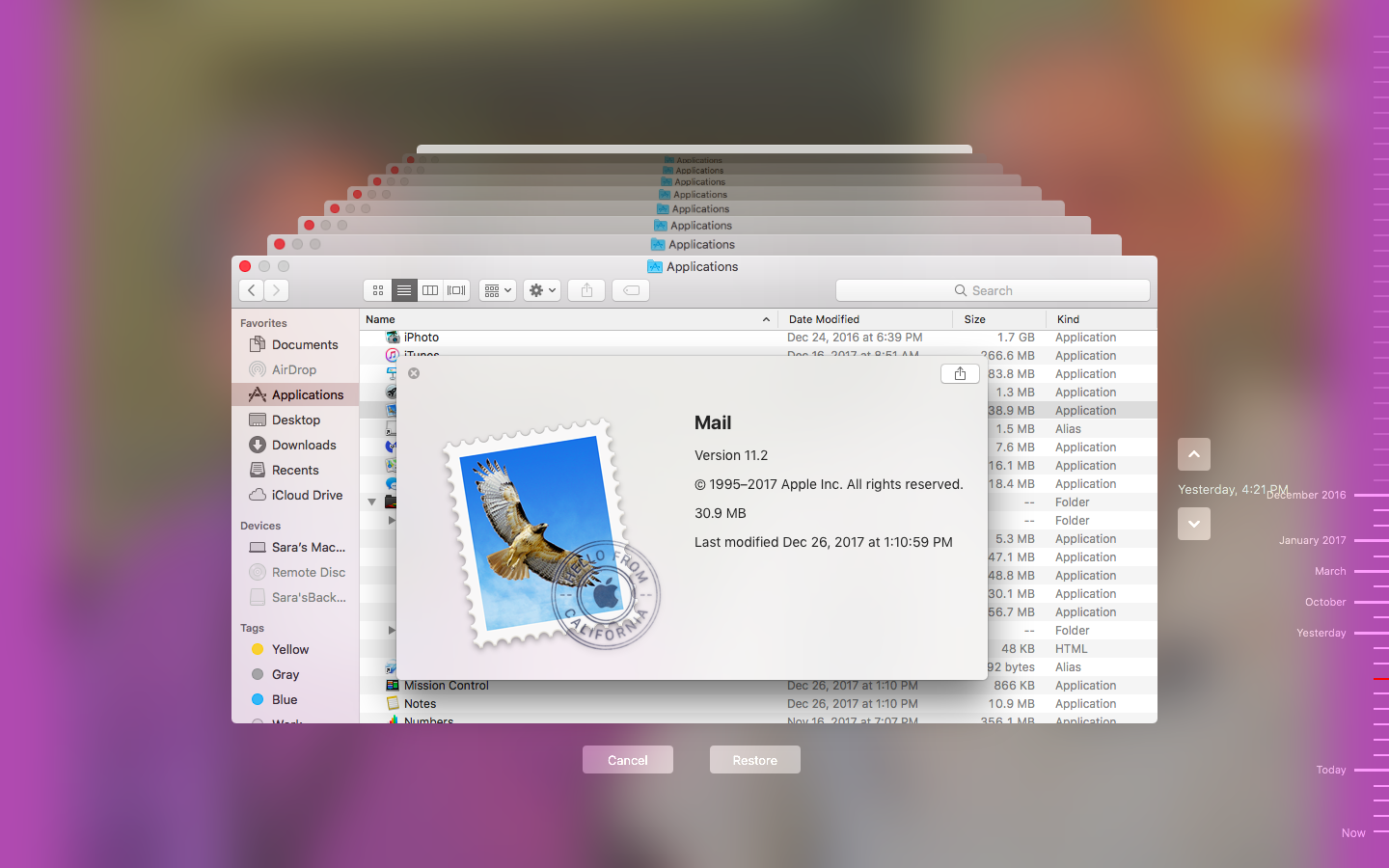Open the gear Action menu in the toolbar
Viewport: 1389px width, 868px height.
(x=542, y=290)
